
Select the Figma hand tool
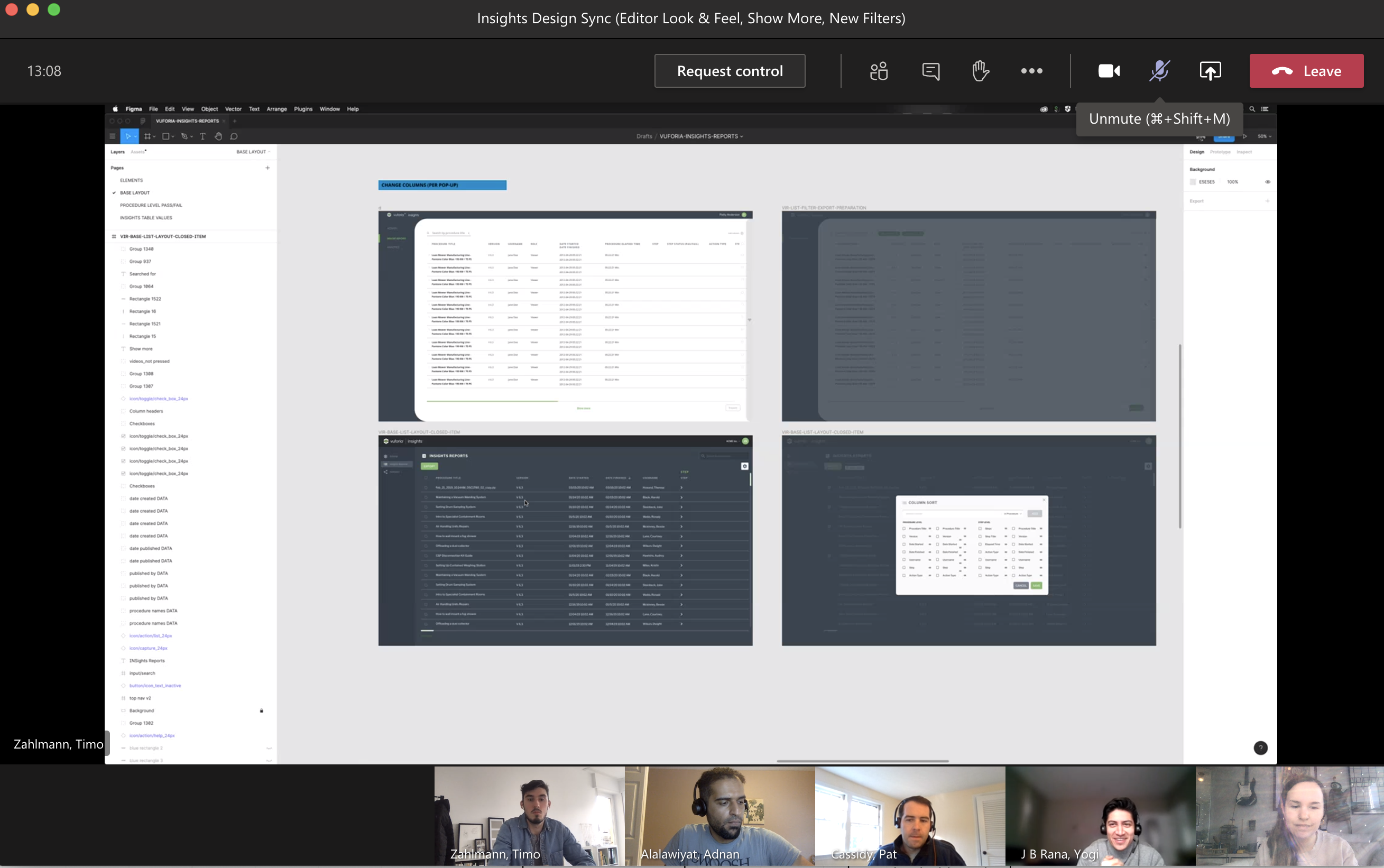coord(218,136)
